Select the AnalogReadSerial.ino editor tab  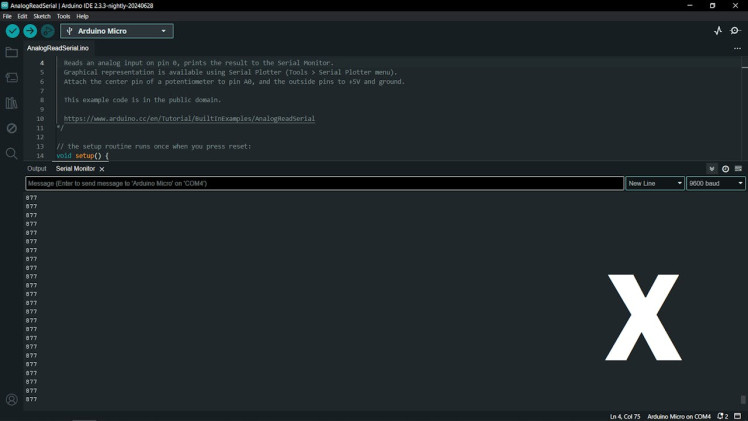coord(58,48)
